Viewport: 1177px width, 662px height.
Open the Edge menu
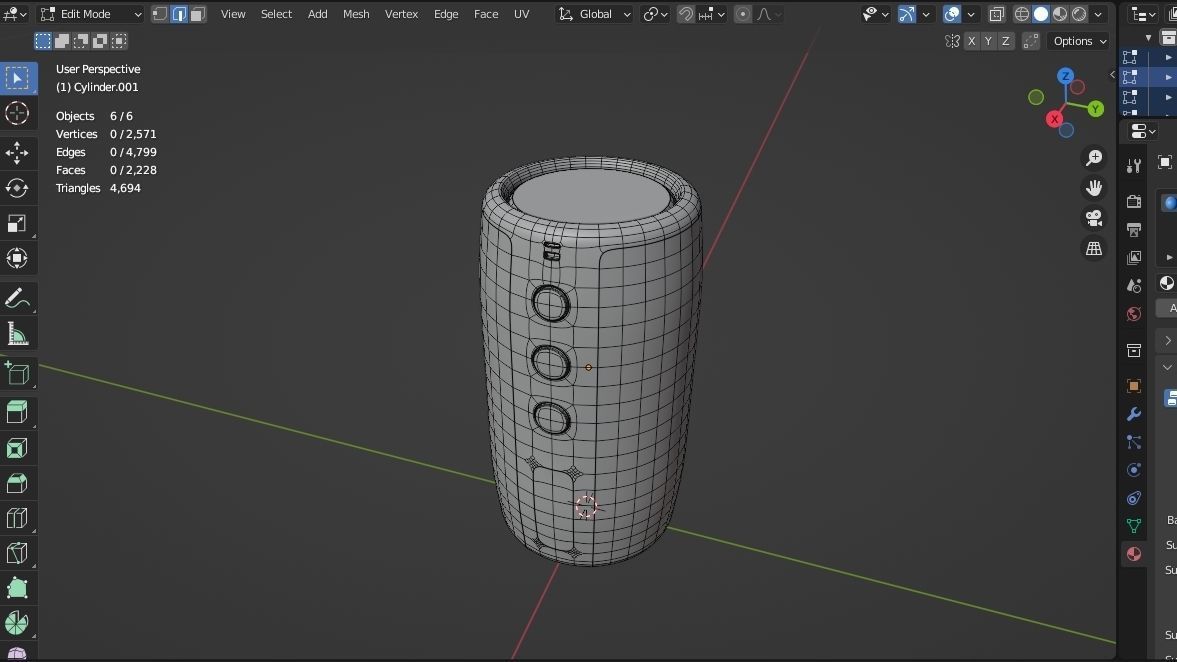(x=446, y=14)
